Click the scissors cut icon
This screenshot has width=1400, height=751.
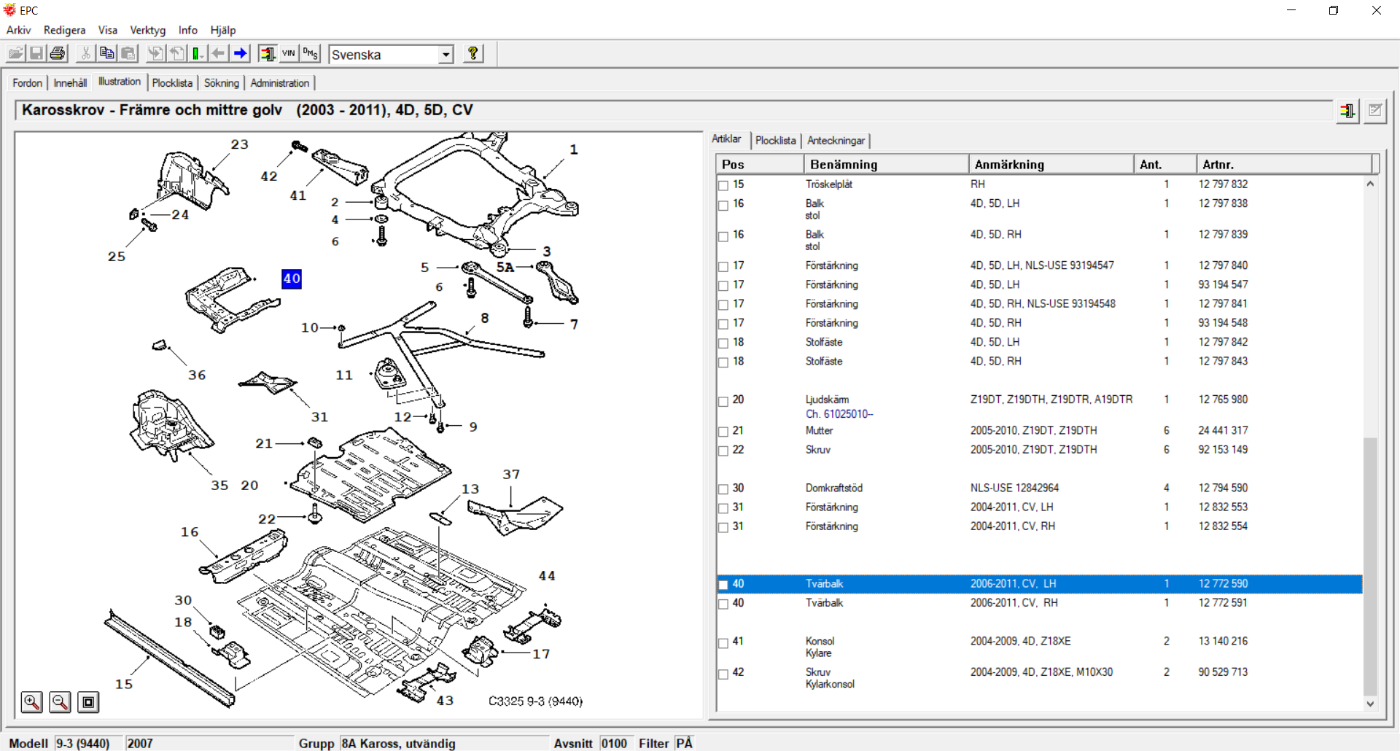(86, 53)
